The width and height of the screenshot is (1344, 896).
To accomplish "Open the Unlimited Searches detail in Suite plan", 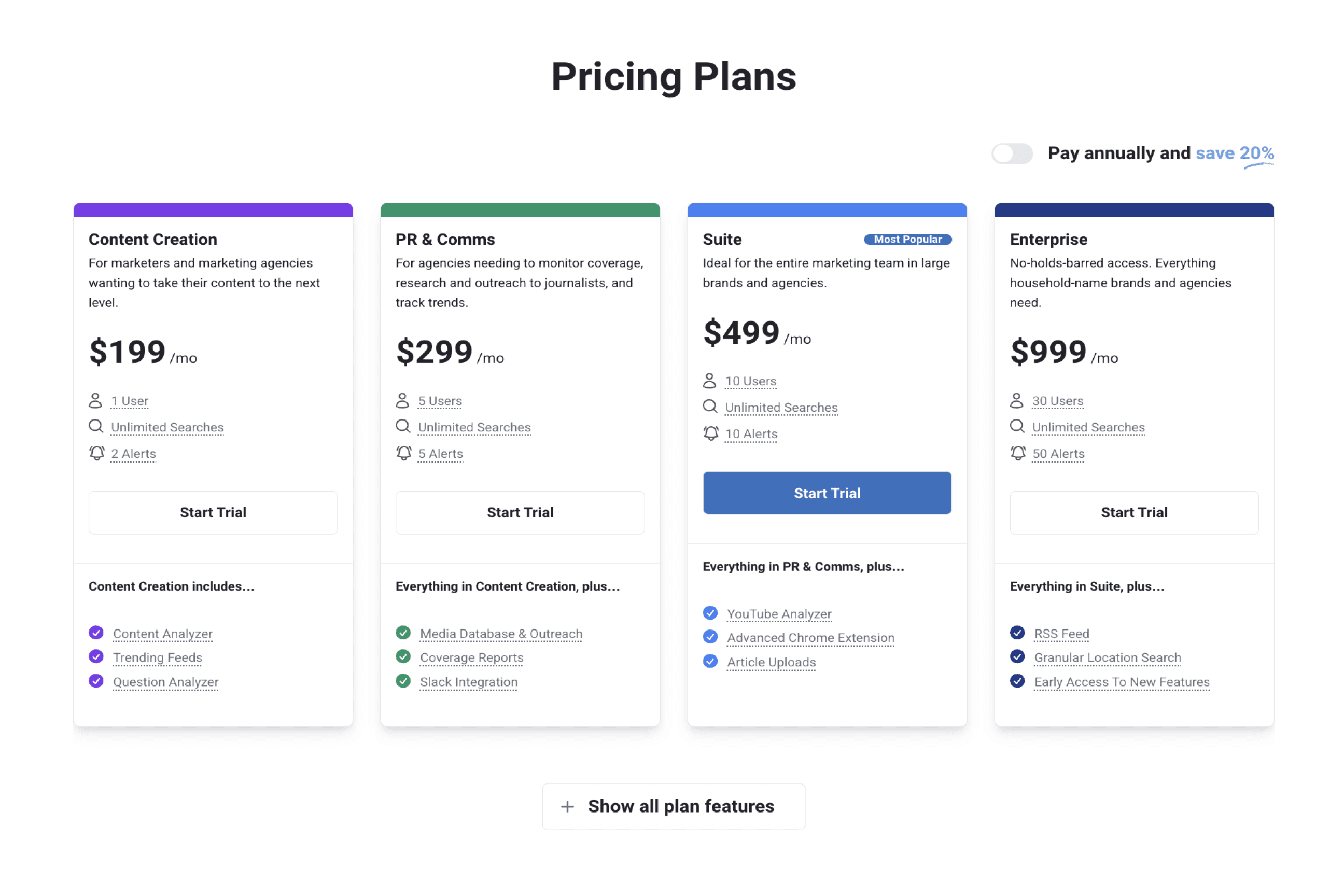I will (x=781, y=407).
